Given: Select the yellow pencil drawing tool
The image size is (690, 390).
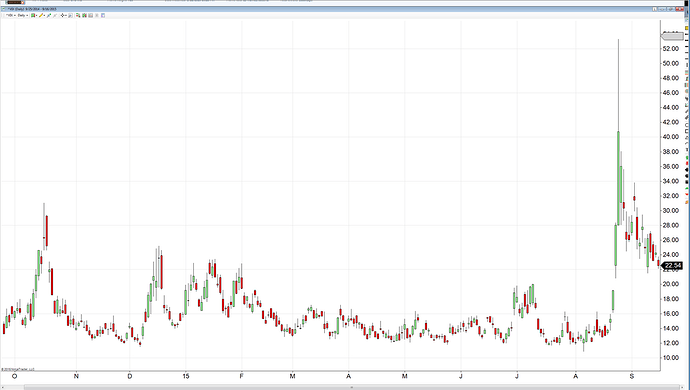Looking at the screenshot, I should coord(41,15).
